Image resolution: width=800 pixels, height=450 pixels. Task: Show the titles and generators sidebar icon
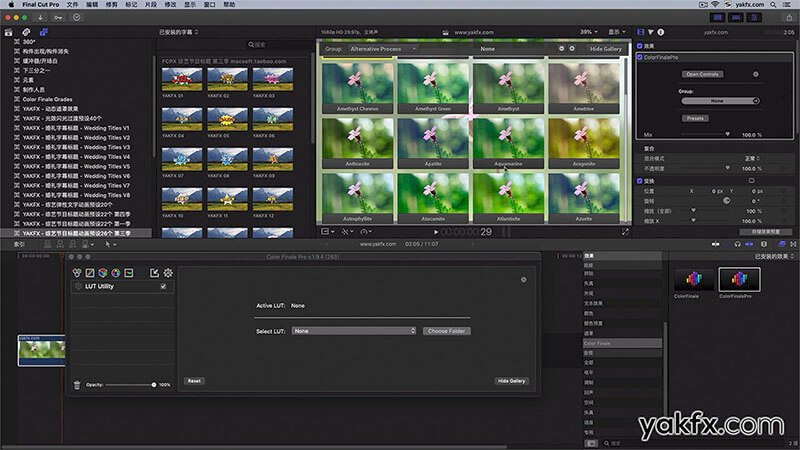pyautogui.click(x=44, y=32)
